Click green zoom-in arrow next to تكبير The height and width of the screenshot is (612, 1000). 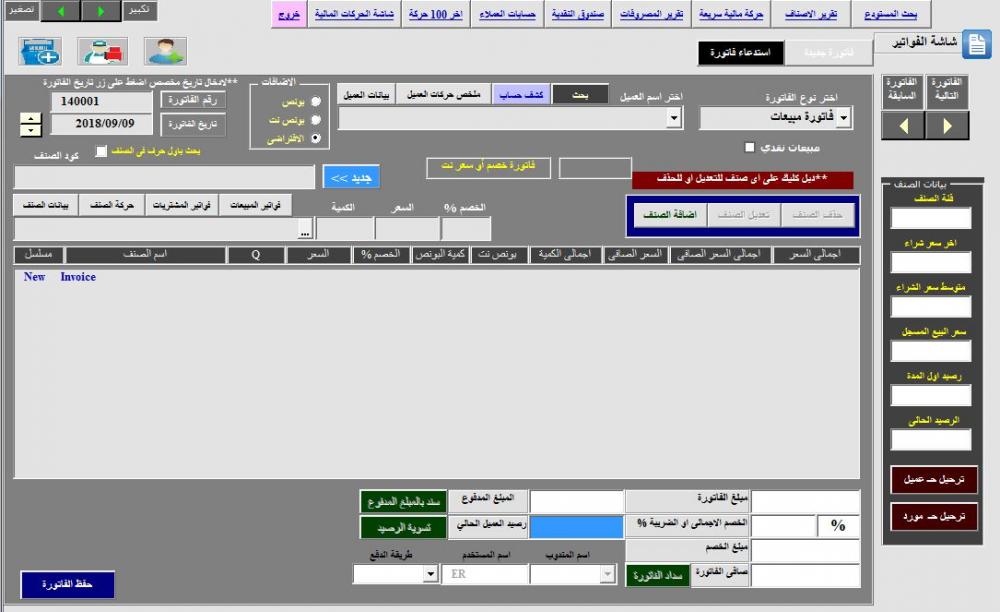coord(101,11)
